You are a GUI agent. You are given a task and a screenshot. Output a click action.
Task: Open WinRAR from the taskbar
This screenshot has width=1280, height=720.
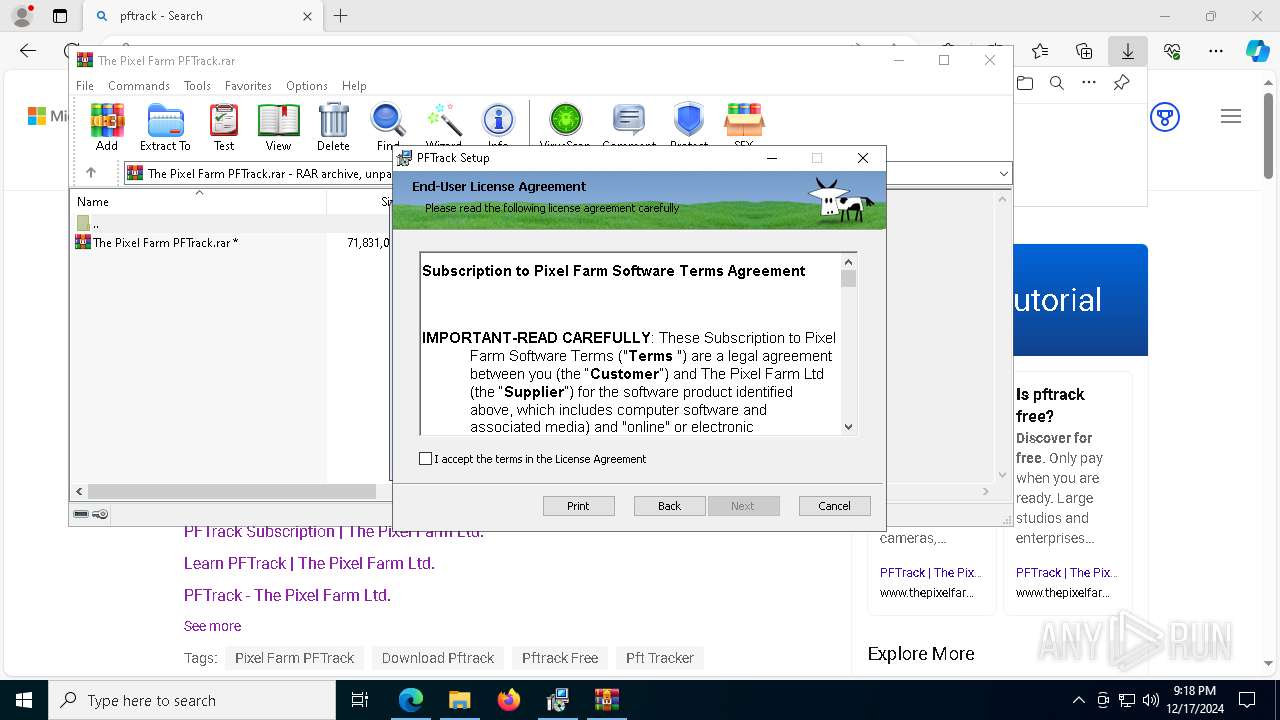pos(606,700)
